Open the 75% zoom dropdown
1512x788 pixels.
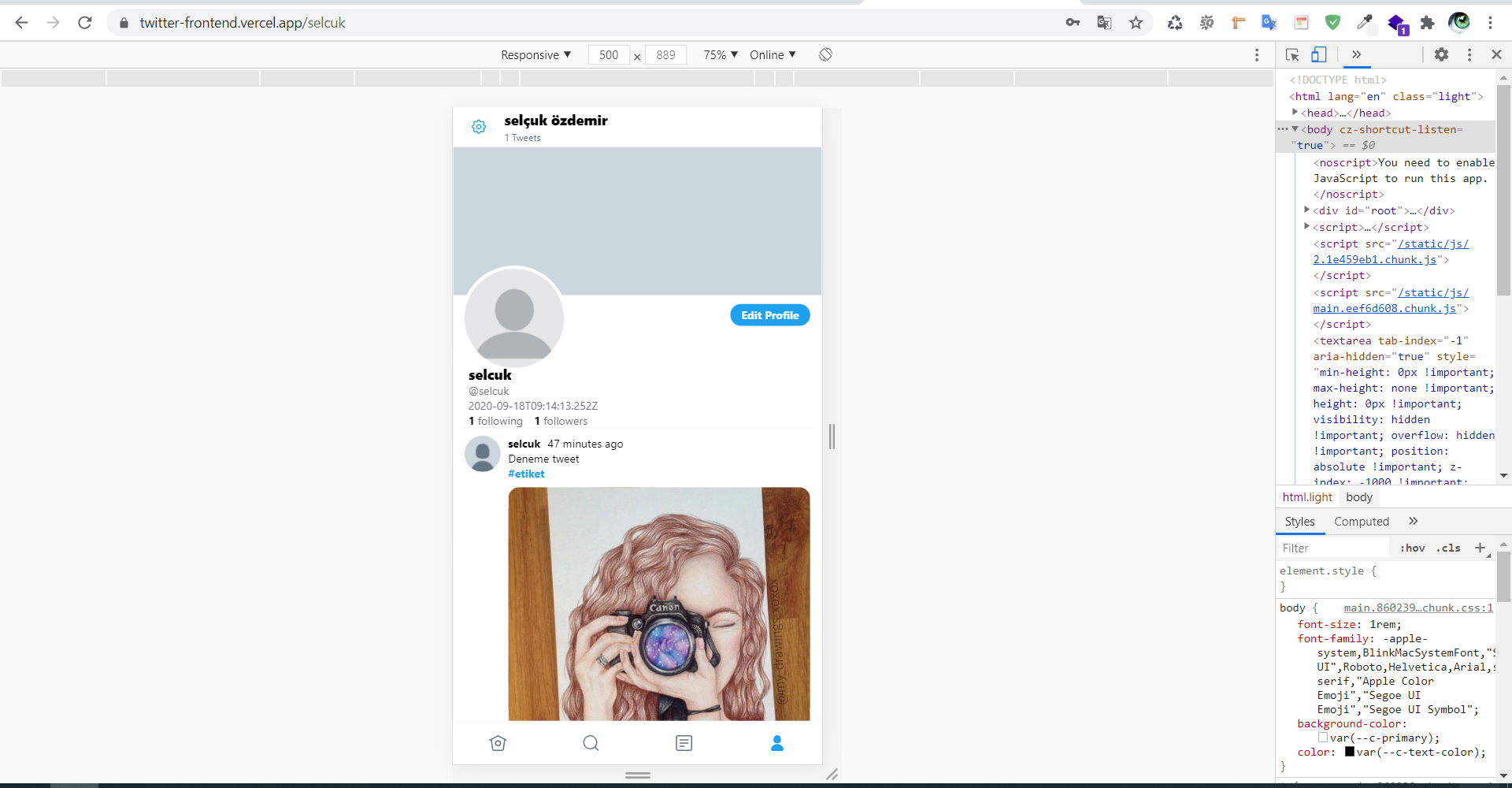pos(721,54)
